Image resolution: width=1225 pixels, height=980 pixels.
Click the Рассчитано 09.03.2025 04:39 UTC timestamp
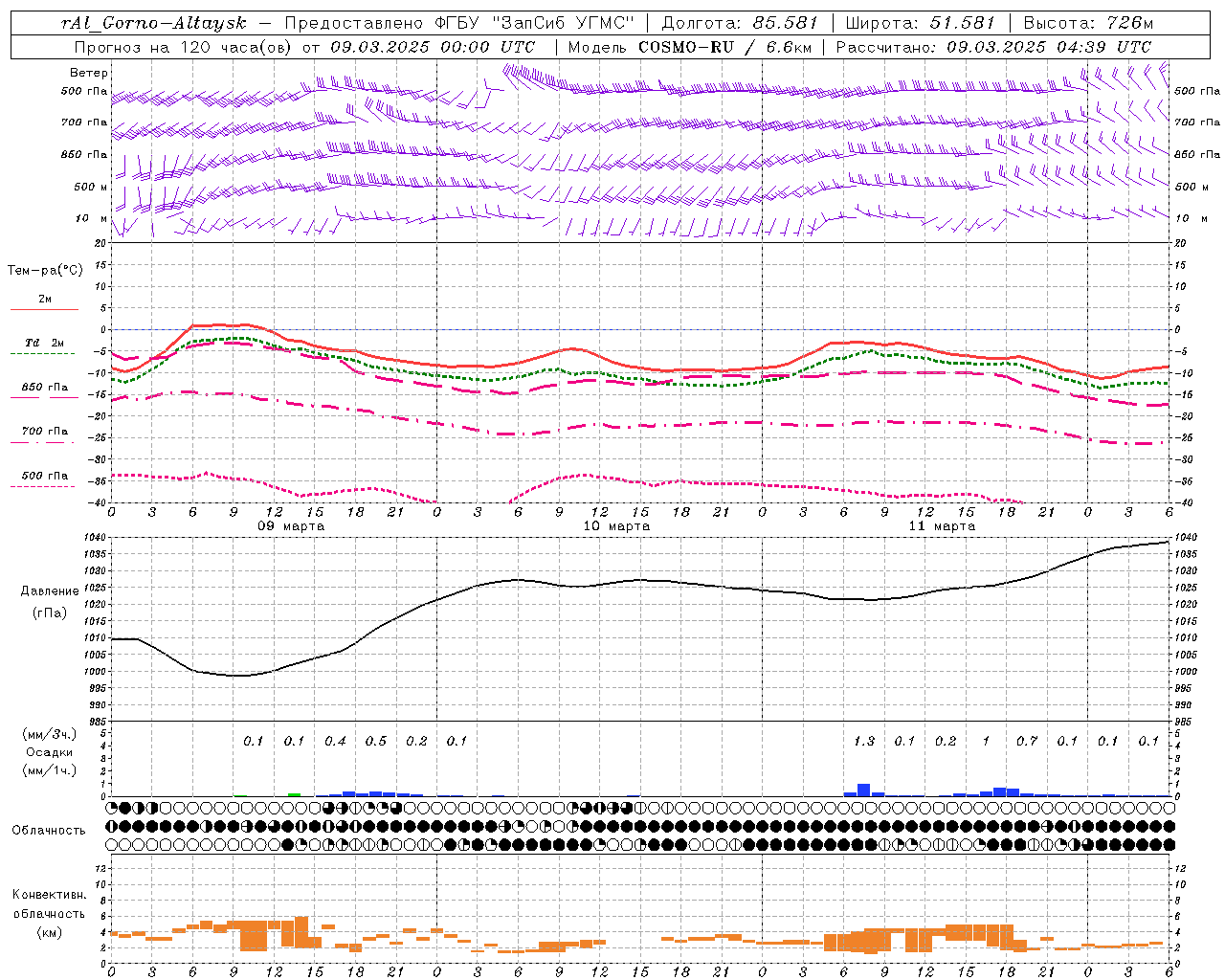tap(993, 47)
